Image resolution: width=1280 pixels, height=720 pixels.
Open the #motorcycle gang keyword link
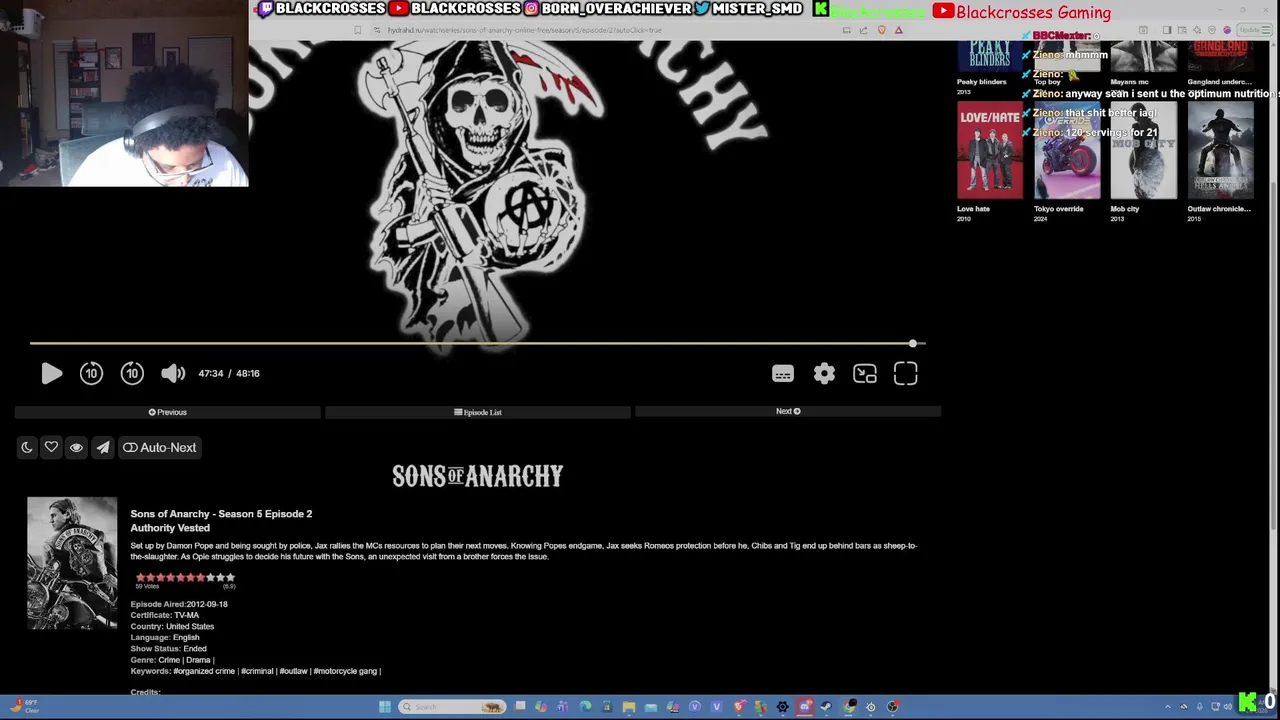[345, 671]
